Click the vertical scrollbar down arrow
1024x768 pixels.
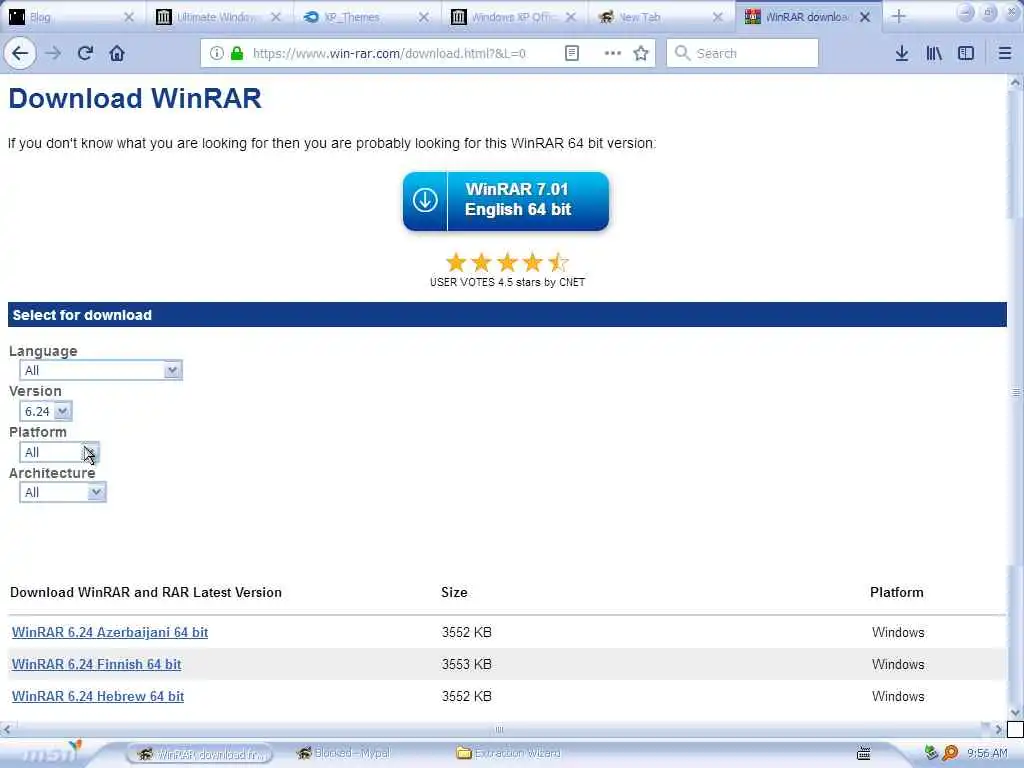pyautogui.click(x=1015, y=712)
